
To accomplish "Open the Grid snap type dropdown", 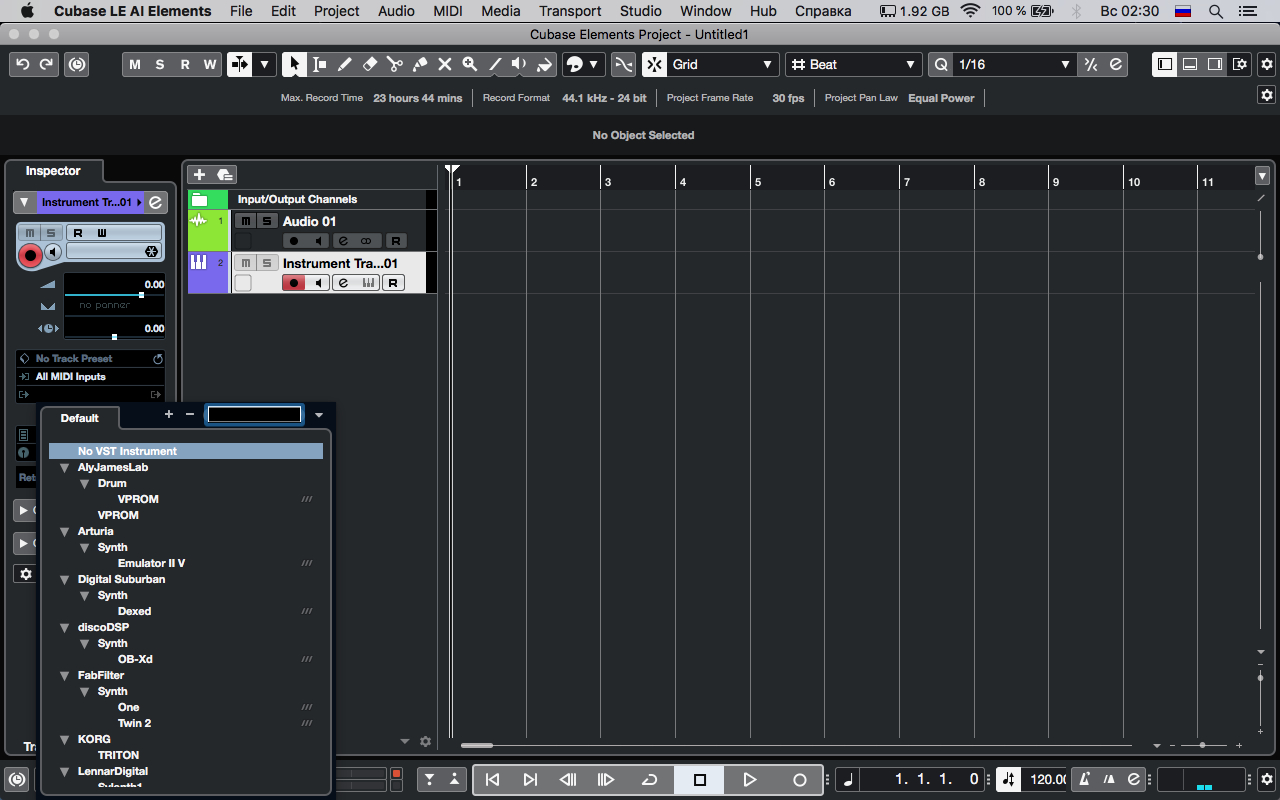I will point(721,64).
